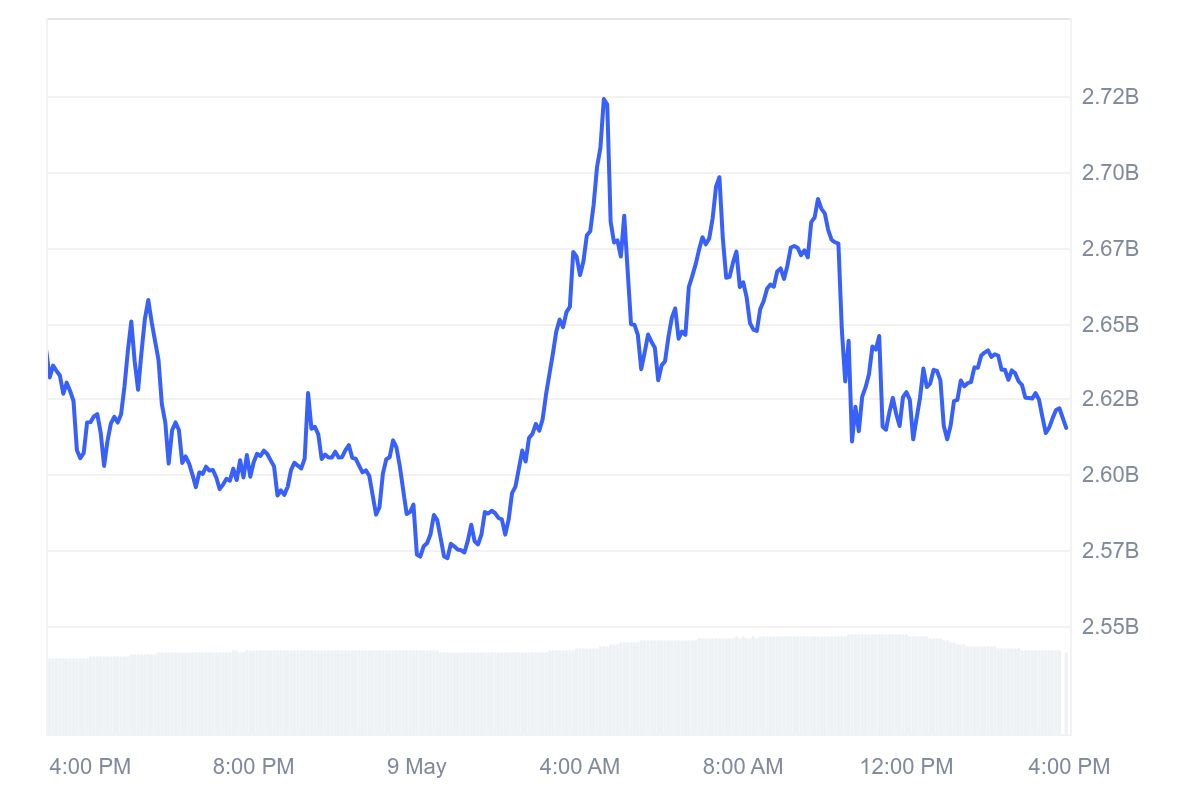This screenshot has width=1200, height=800.
Task: Click the leftmost 4:00 PM time label
Action: [x=90, y=767]
